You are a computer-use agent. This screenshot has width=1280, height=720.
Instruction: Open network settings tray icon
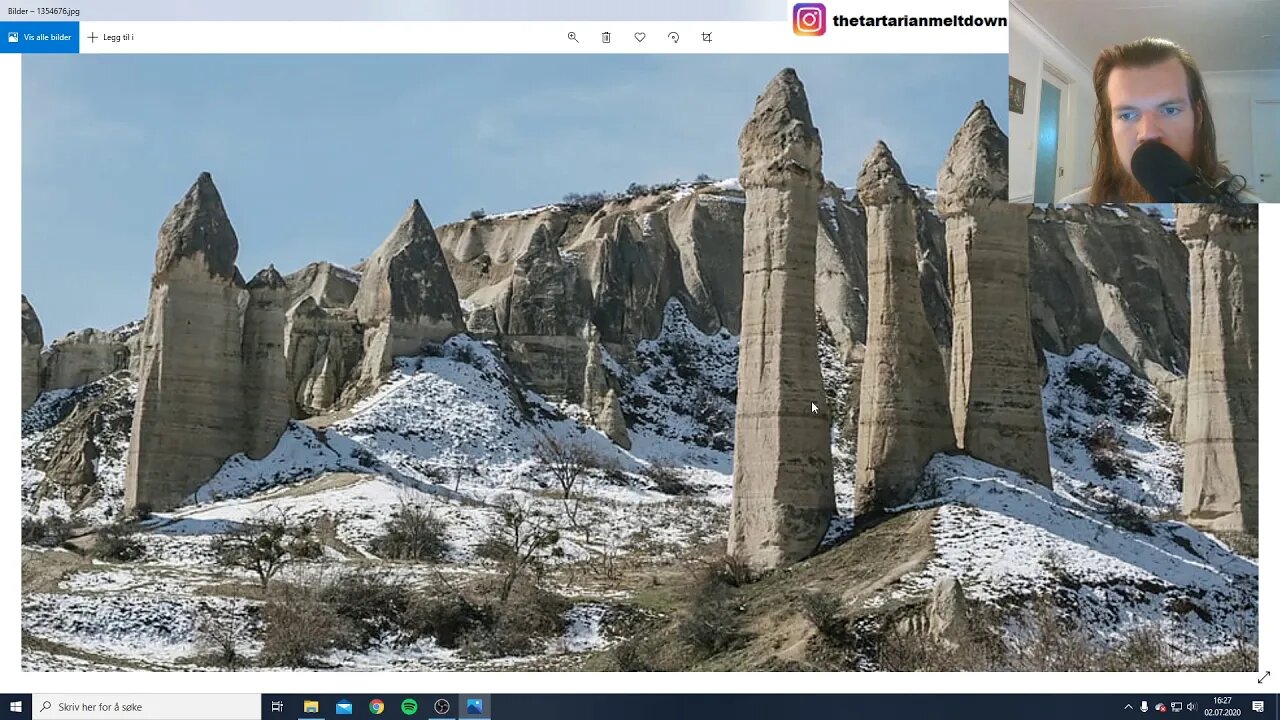click(1176, 707)
